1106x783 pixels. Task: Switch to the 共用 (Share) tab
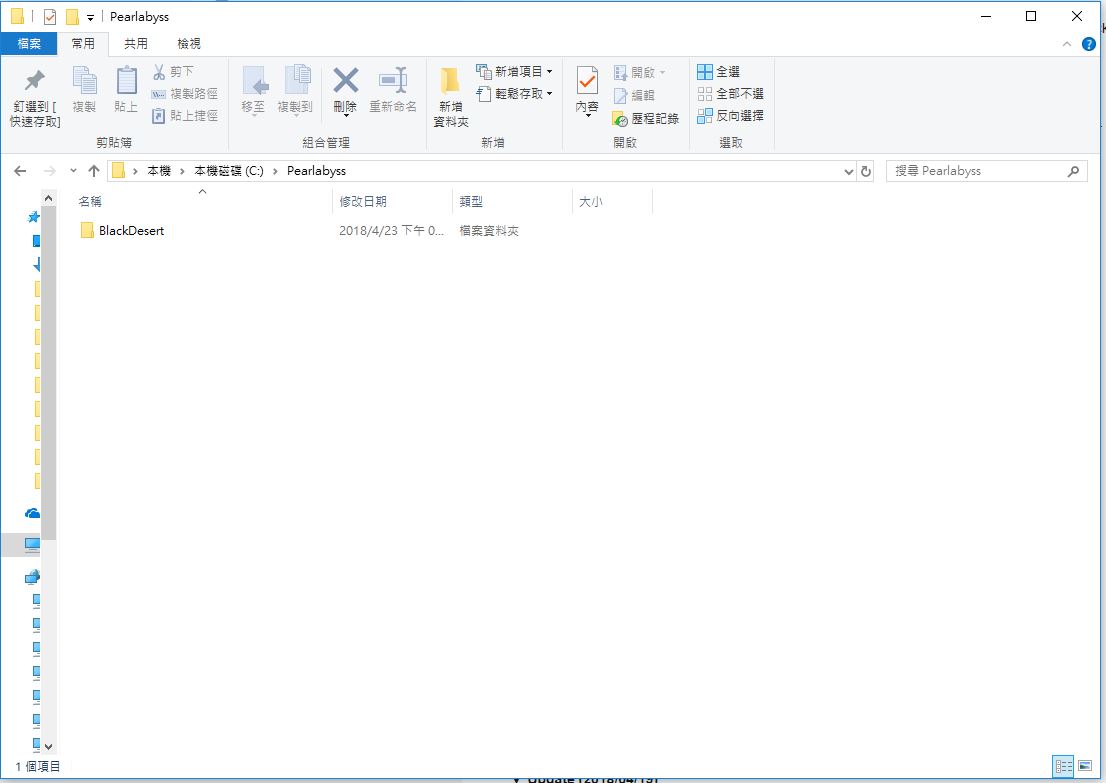[x=136, y=44]
